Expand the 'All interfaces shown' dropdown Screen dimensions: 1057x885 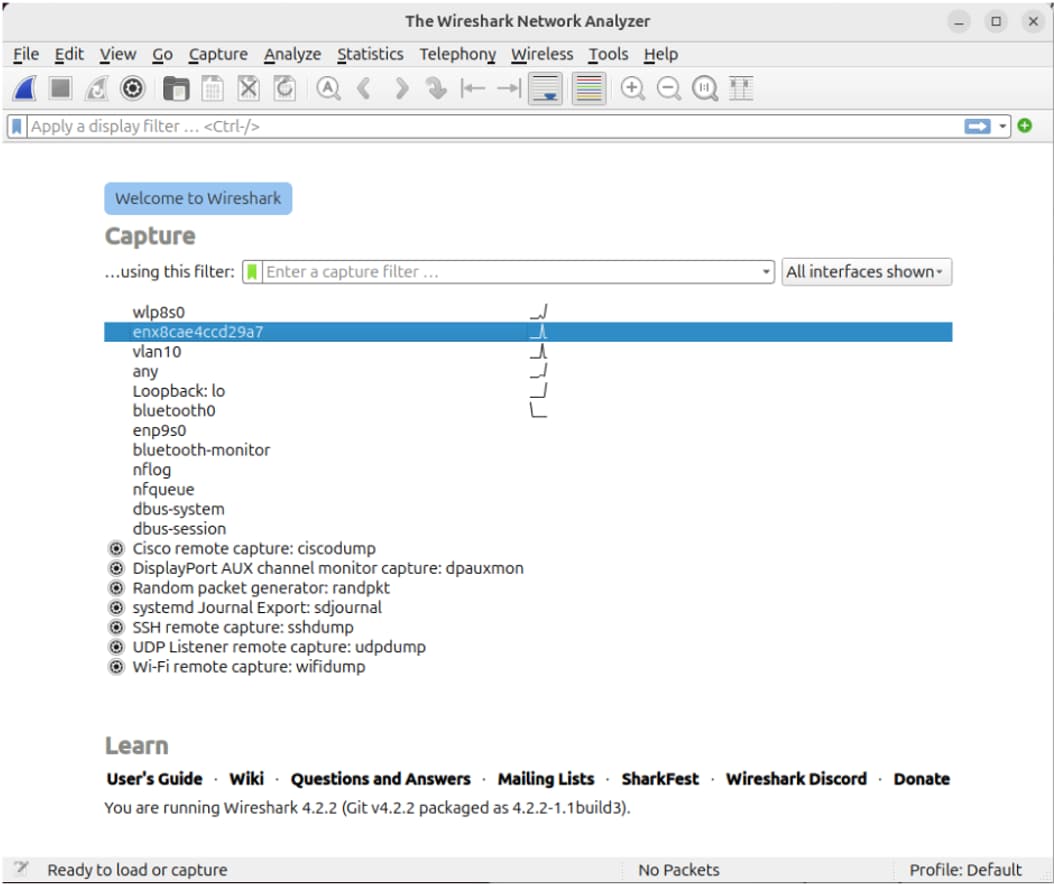pos(866,272)
